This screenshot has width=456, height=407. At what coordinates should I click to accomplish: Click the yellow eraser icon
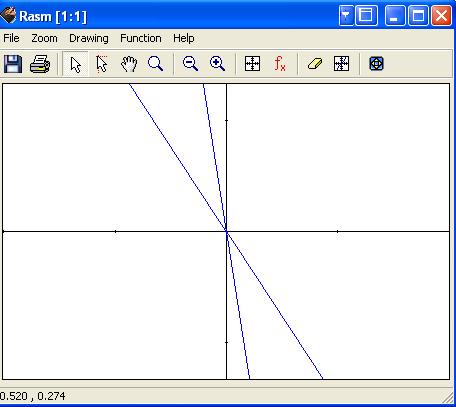click(315, 64)
